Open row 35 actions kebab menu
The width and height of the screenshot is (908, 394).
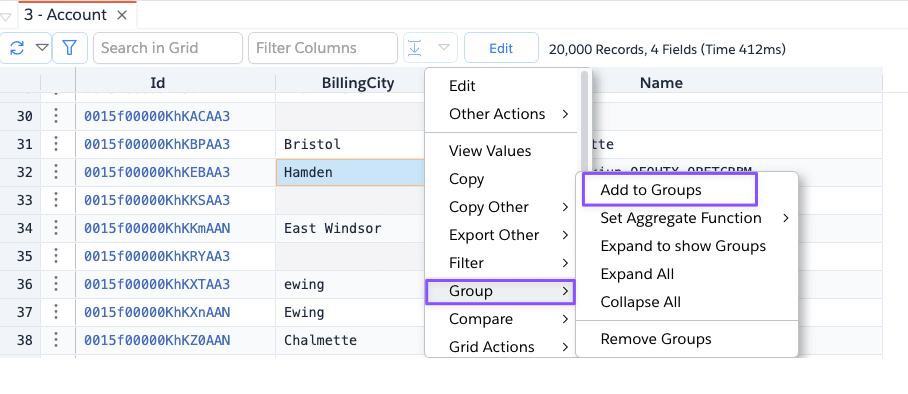56,256
